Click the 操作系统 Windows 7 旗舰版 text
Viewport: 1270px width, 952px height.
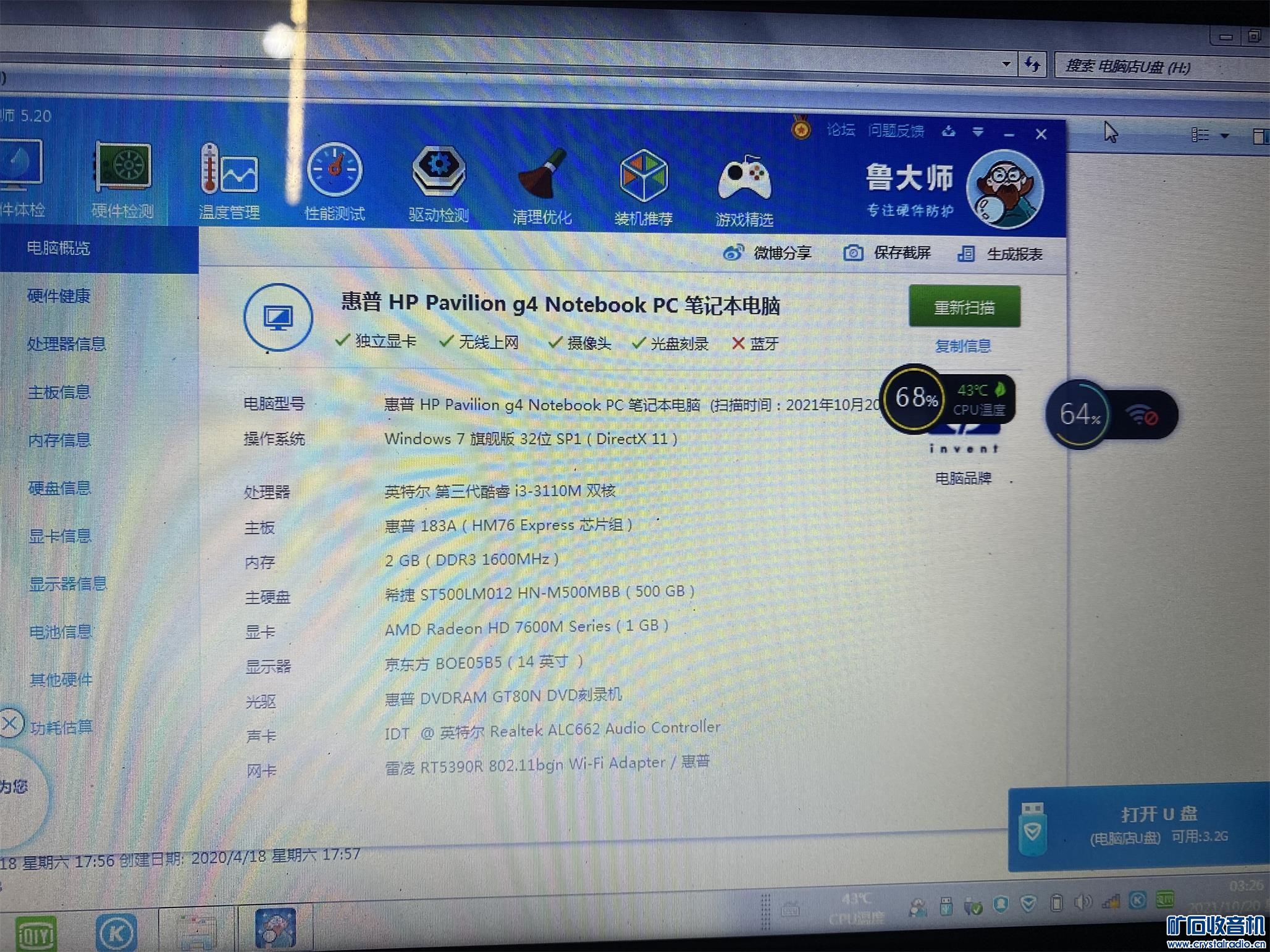tap(531, 439)
